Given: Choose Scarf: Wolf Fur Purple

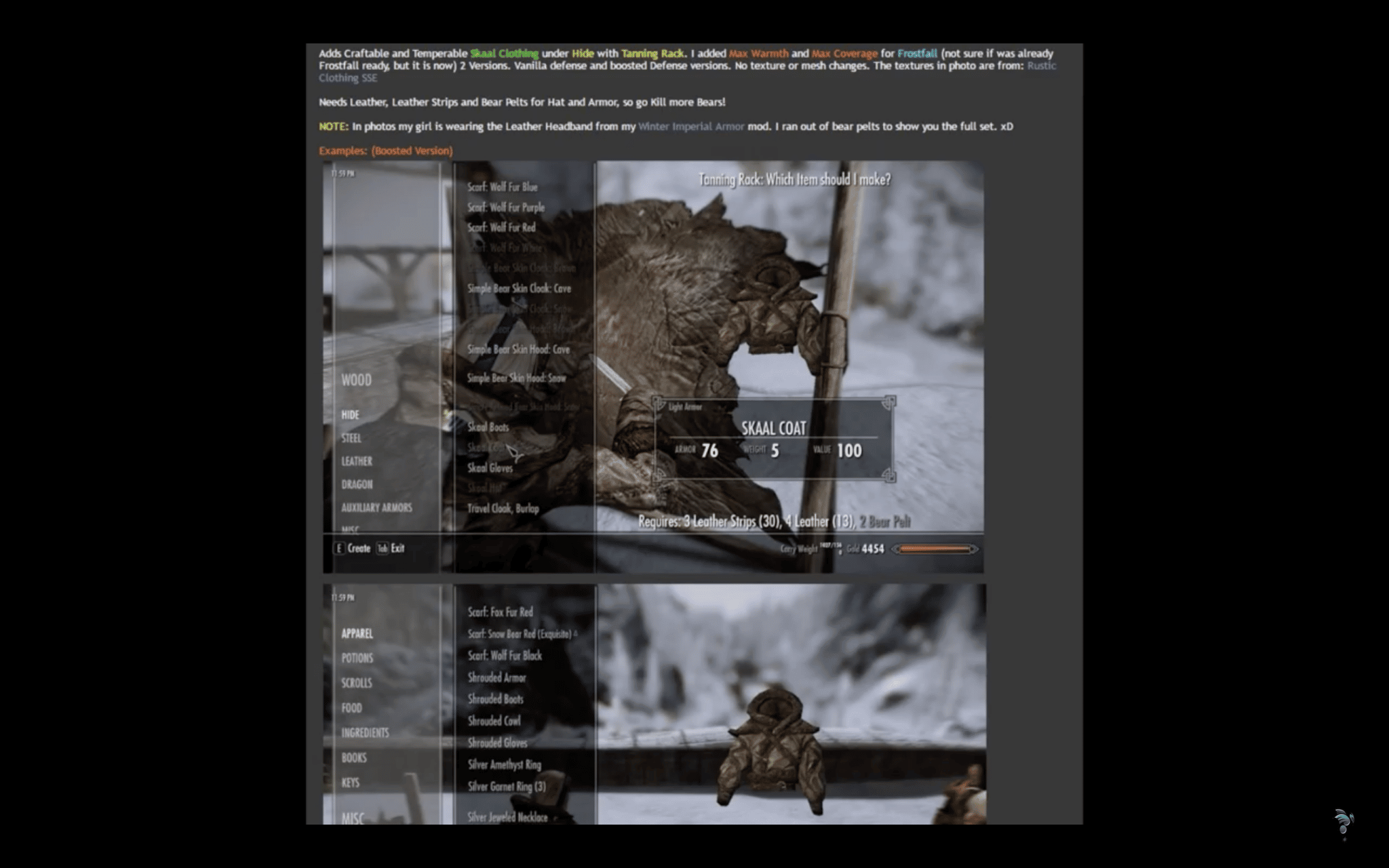Looking at the screenshot, I should 506,208.
